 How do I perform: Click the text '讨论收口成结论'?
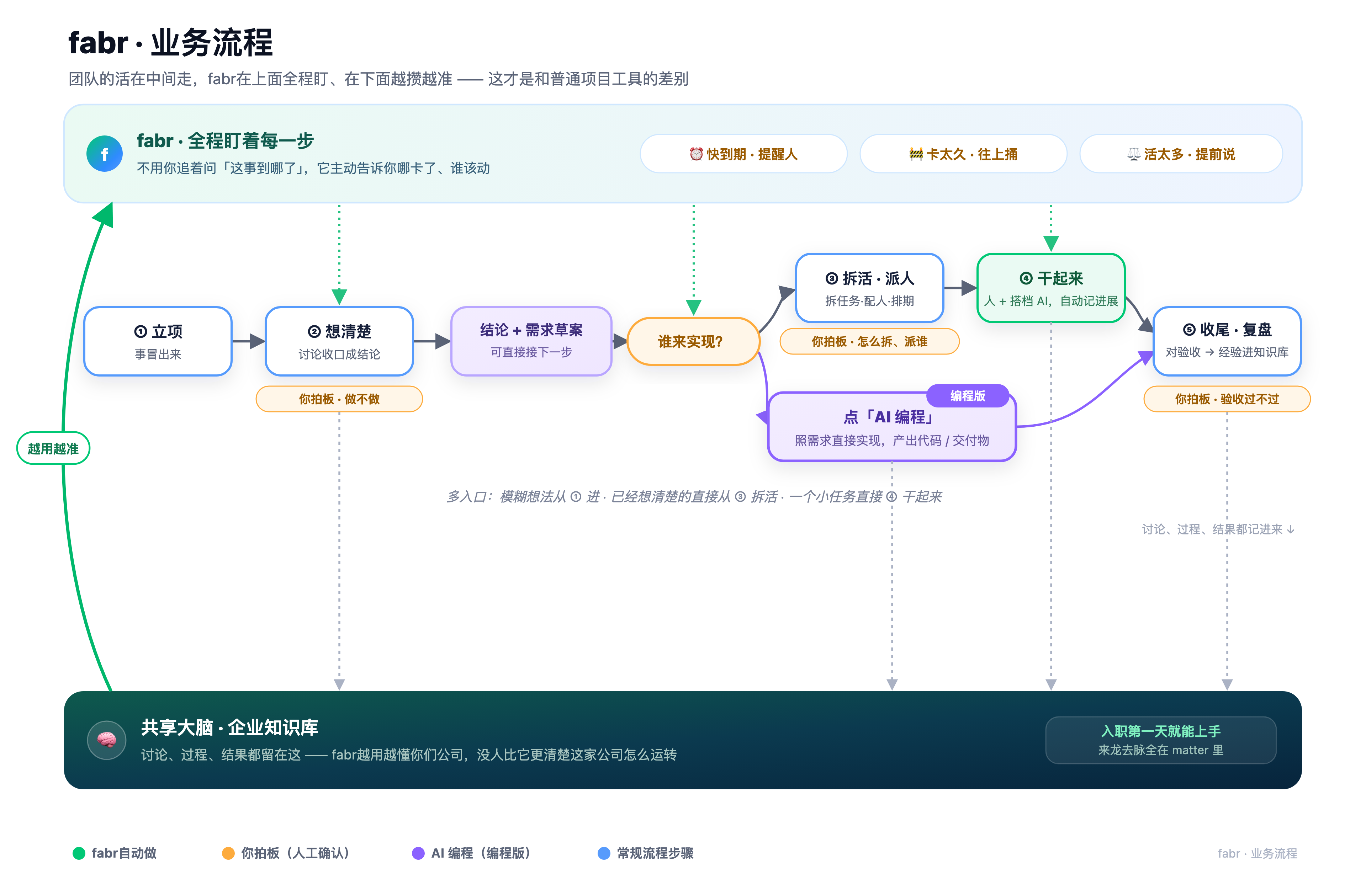coord(339,354)
